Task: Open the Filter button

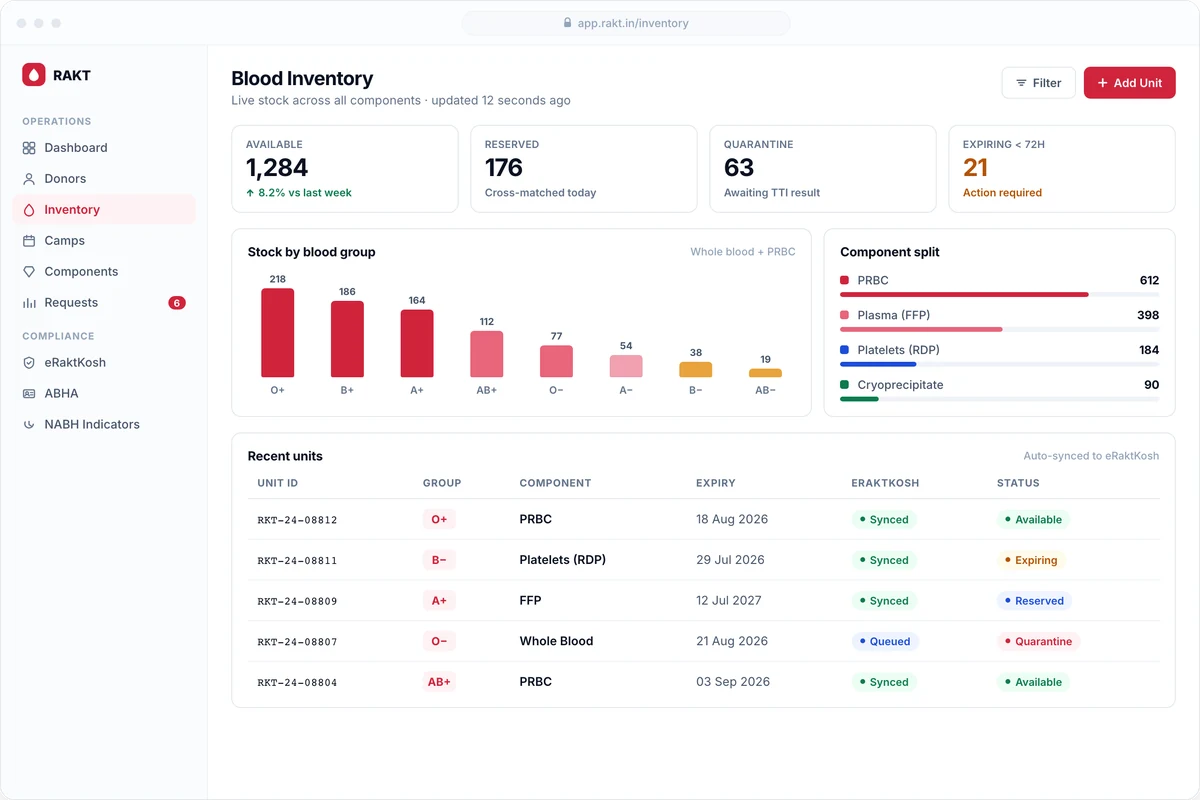Action: pos(1039,83)
